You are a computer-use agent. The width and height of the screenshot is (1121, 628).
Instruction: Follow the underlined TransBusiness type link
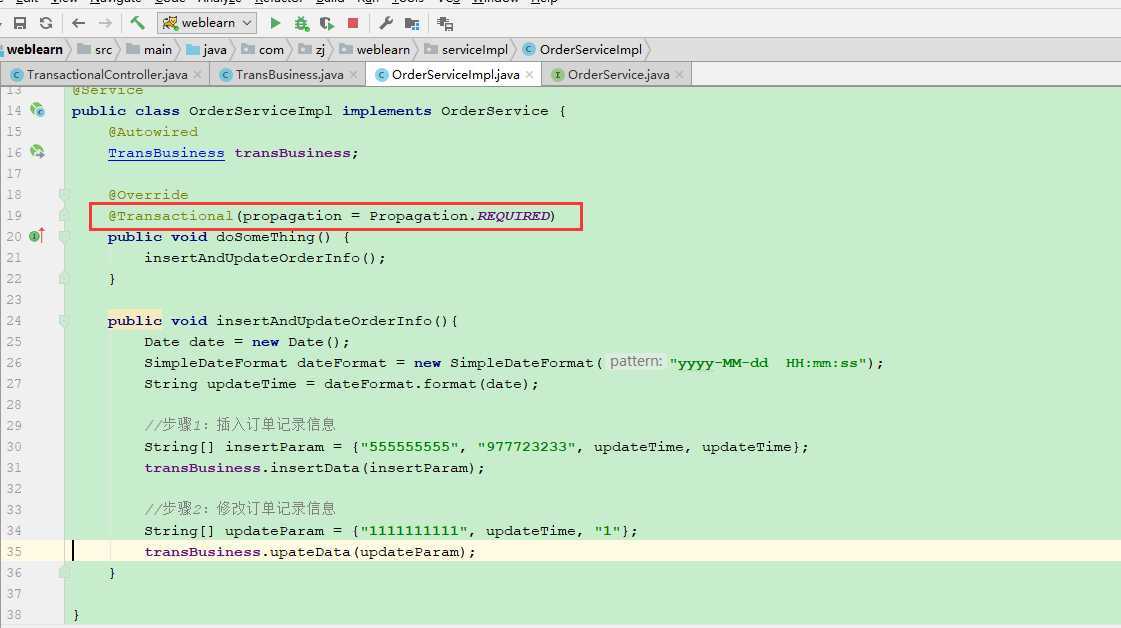point(166,153)
